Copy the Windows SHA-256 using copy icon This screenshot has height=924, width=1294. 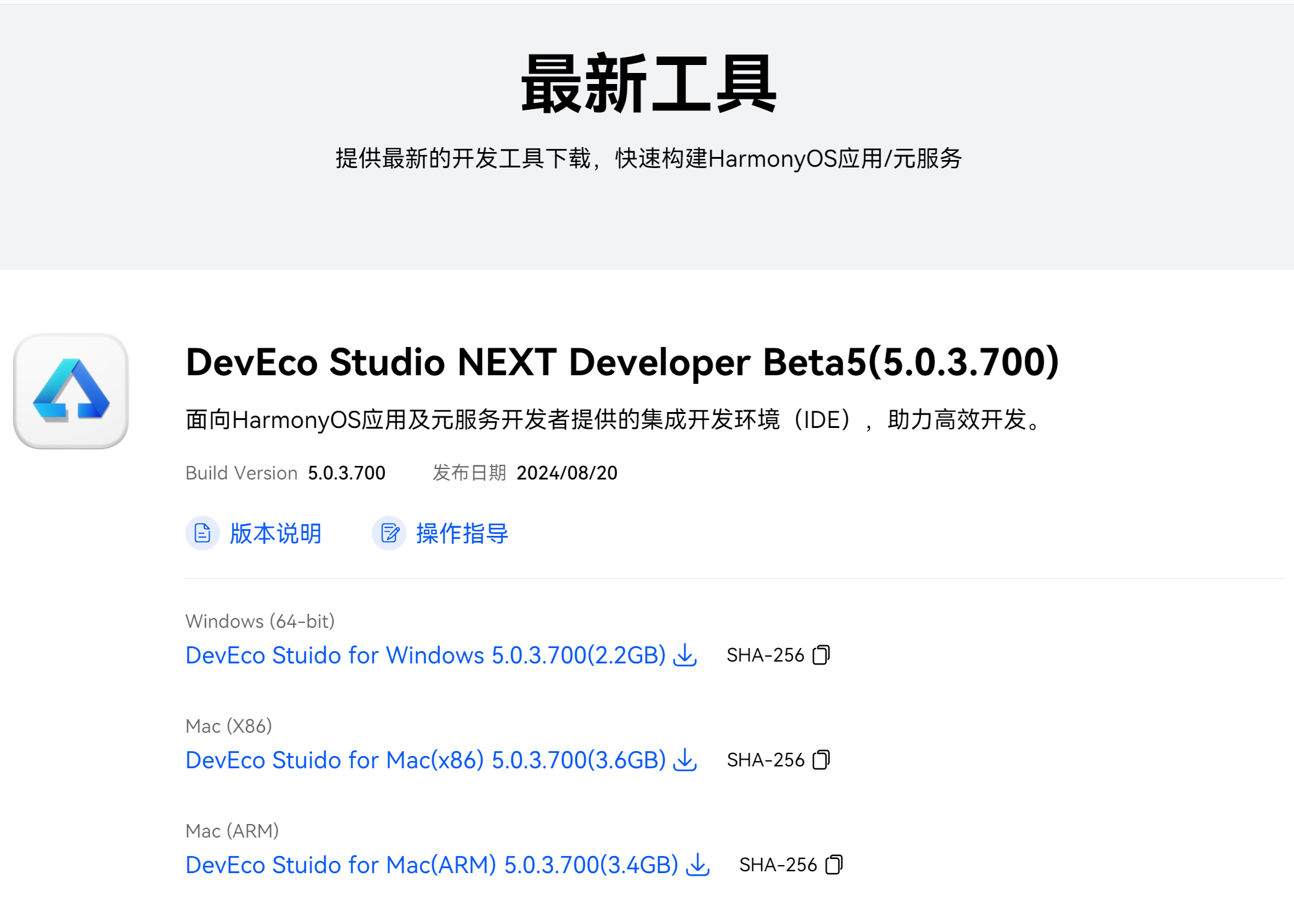click(821, 655)
